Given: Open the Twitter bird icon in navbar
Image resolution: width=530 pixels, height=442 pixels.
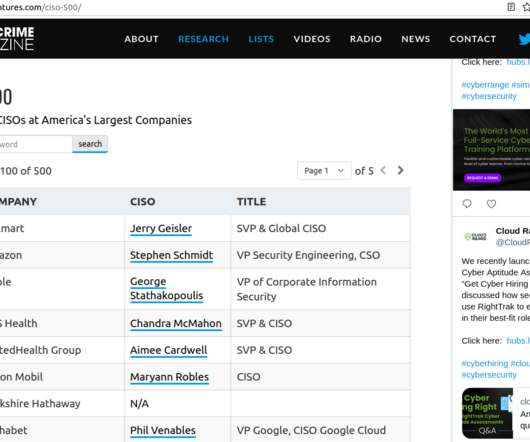Looking at the screenshot, I should tap(525, 39).
